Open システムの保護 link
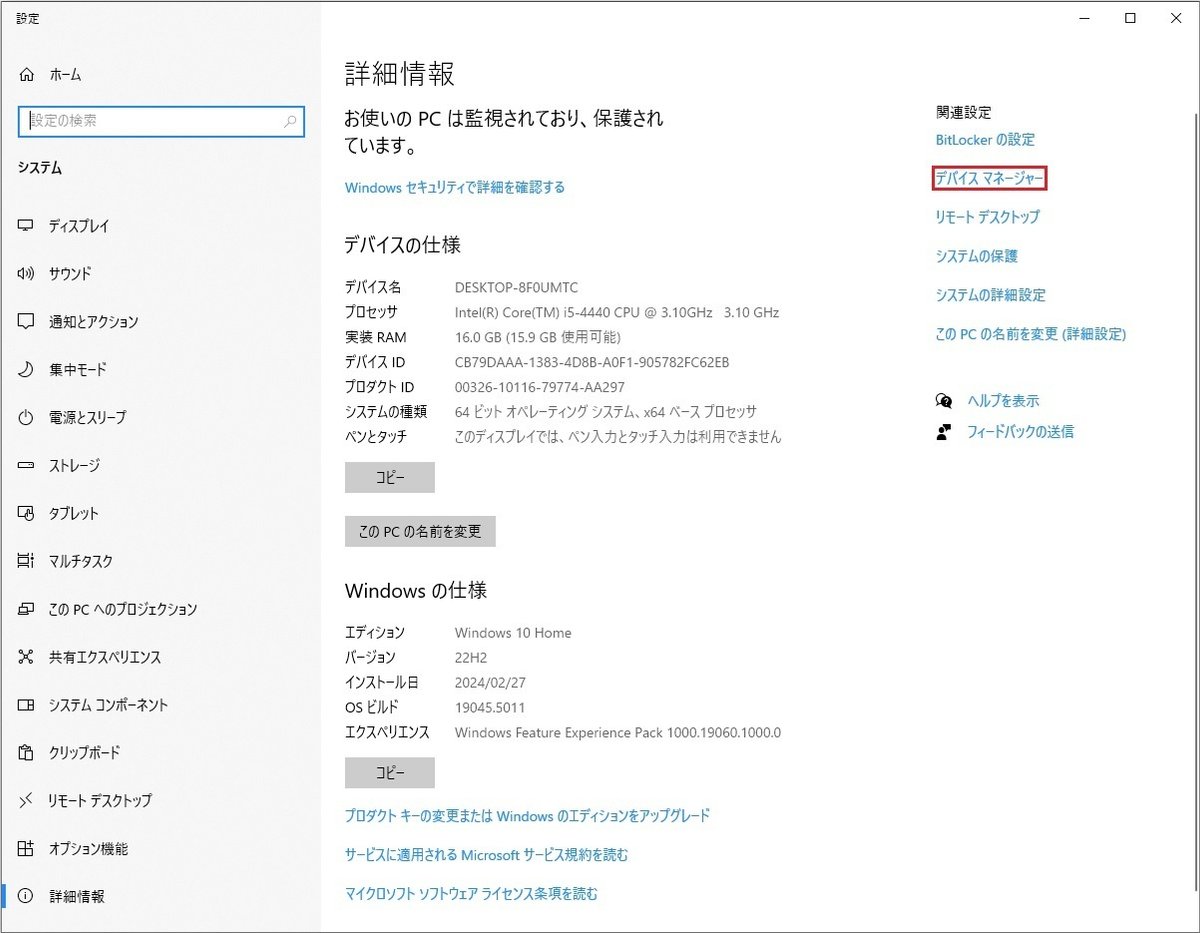The image size is (1200, 933). [x=977, y=257]
